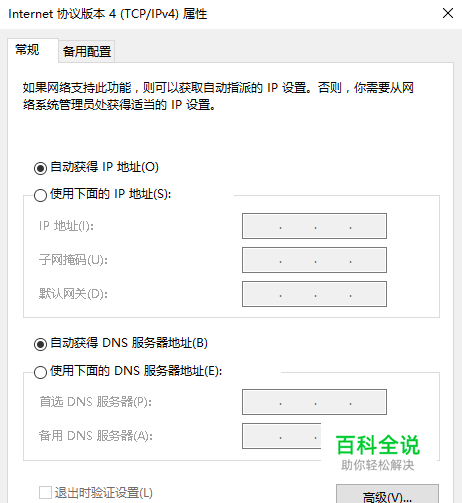The width and height of the screenshot is (462, 503).
Task: Open the 备用配置 tab
Action: click(x=87, y=51)
